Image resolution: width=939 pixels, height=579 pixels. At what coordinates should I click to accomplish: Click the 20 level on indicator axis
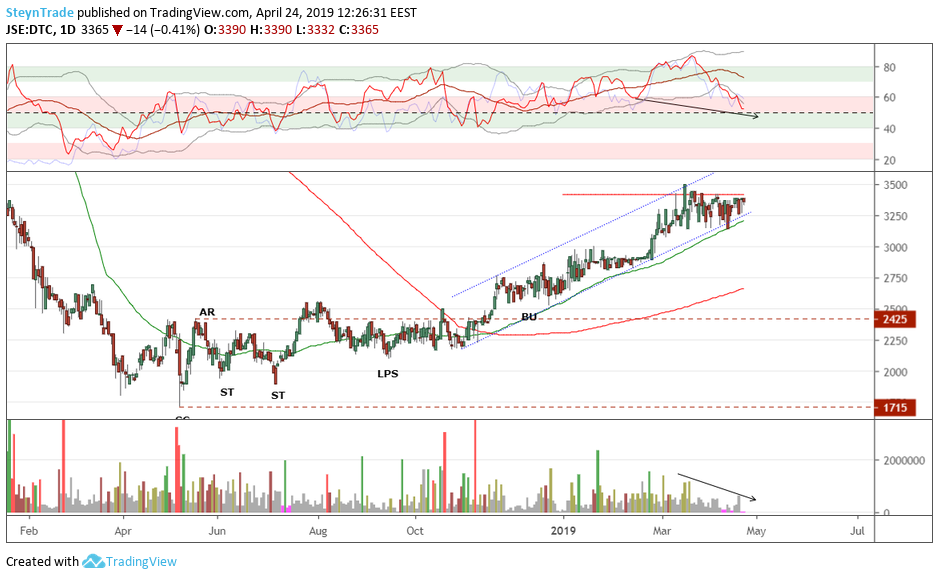889,160
